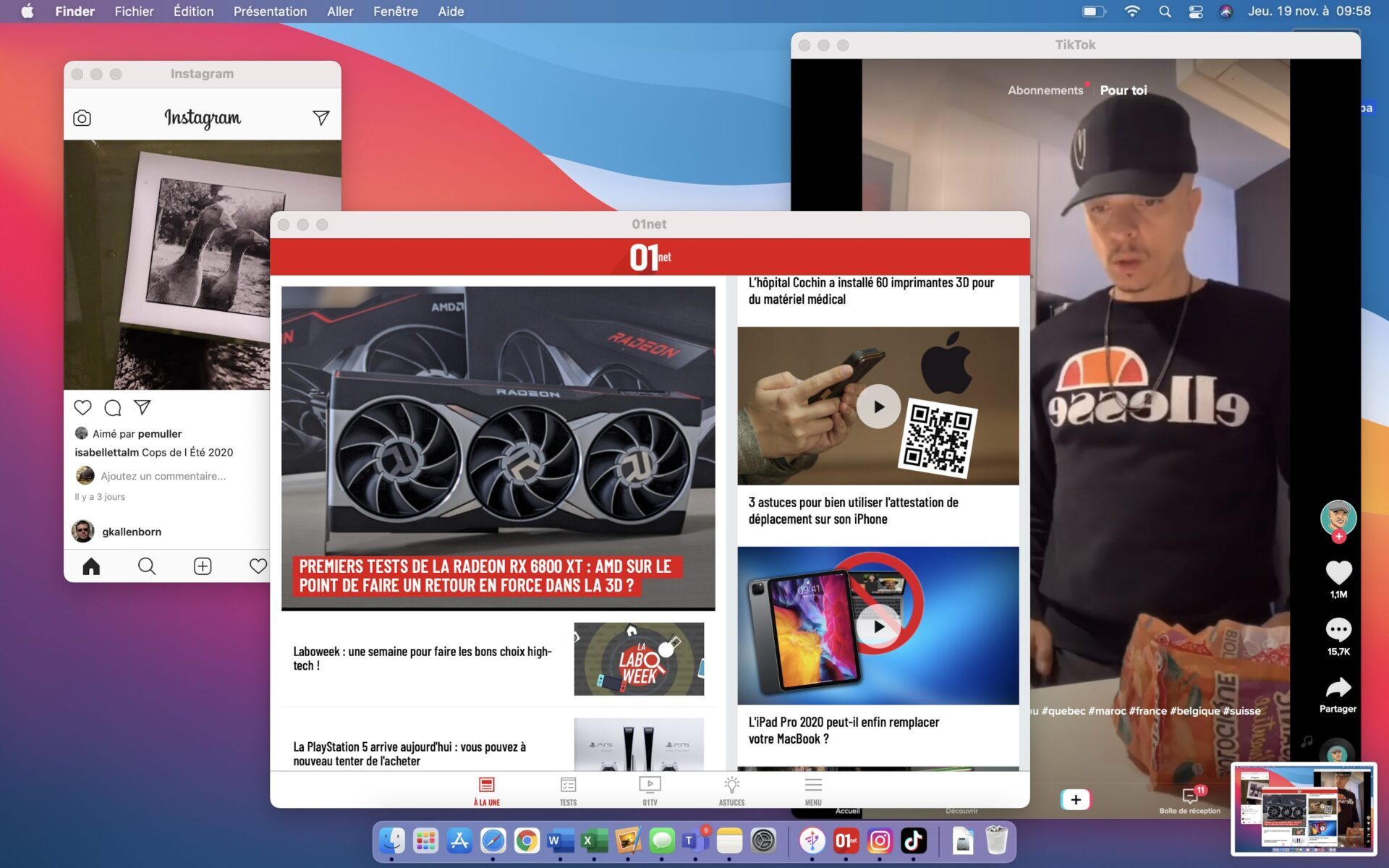
Task: Open Instagram activity heart tab
Action: 258,566
